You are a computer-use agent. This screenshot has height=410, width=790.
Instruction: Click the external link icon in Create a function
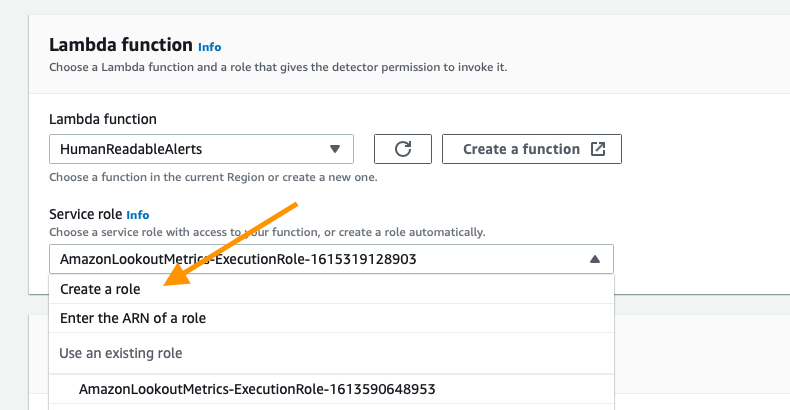[x=598, y=149]
